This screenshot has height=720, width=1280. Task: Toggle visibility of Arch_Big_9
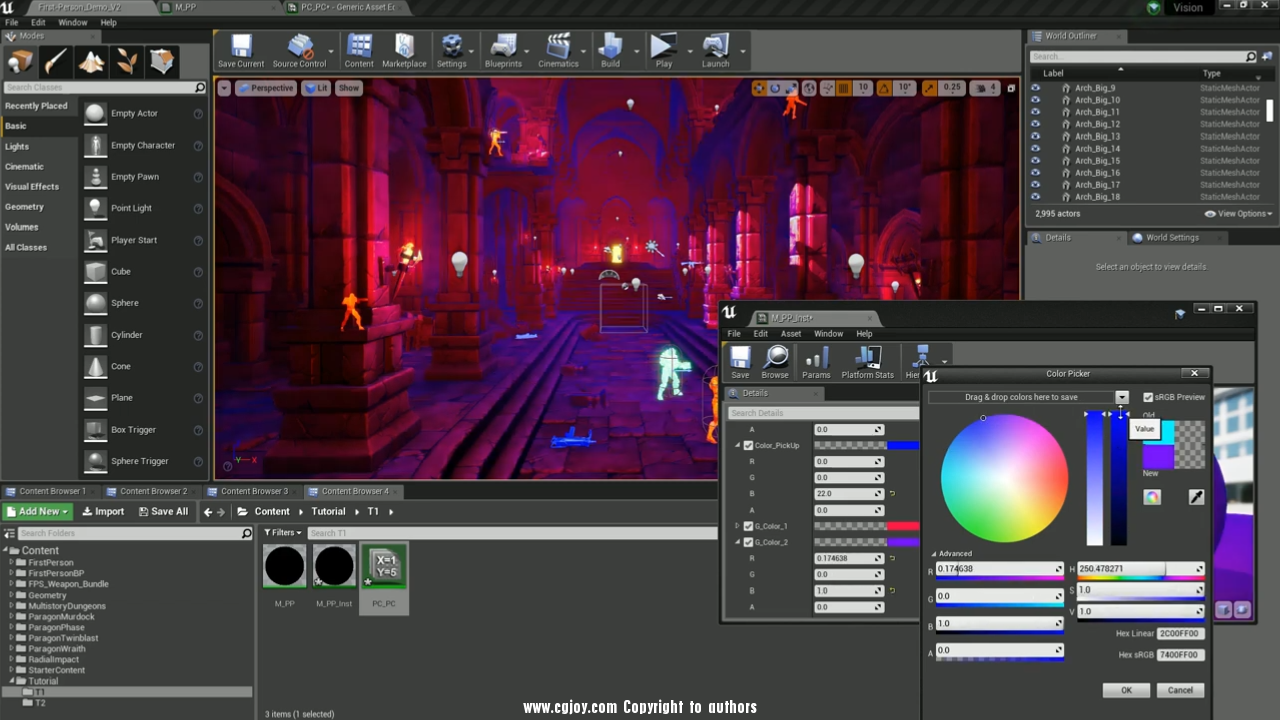(1036, 88)
